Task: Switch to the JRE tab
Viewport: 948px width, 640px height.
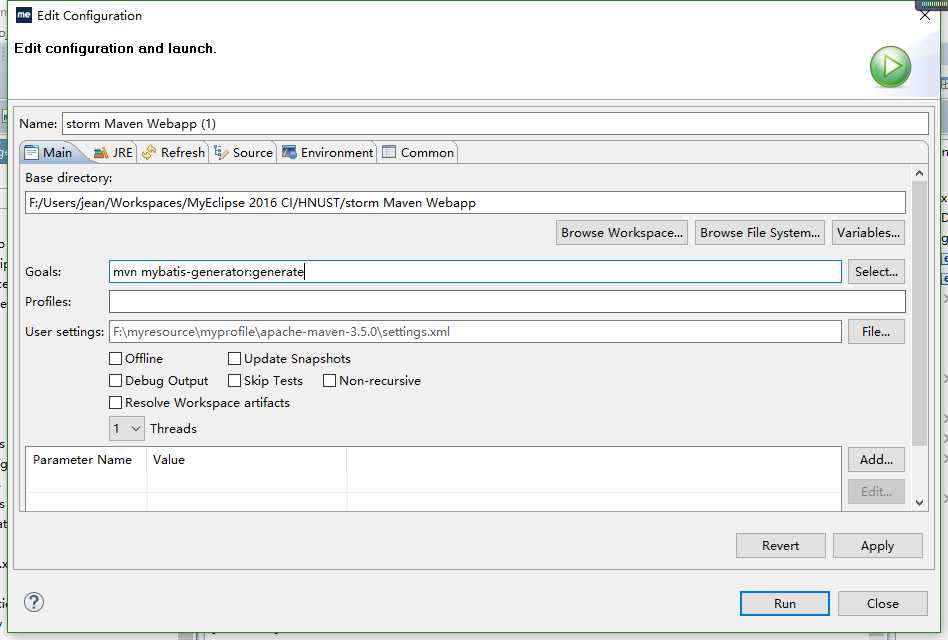Action: click(x=113, y=153)
